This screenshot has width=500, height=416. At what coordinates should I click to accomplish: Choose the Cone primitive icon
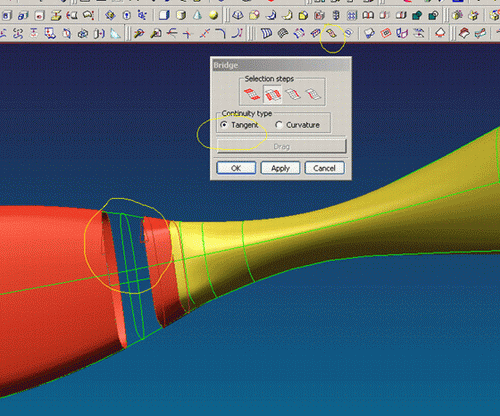[x=197, y=15]
